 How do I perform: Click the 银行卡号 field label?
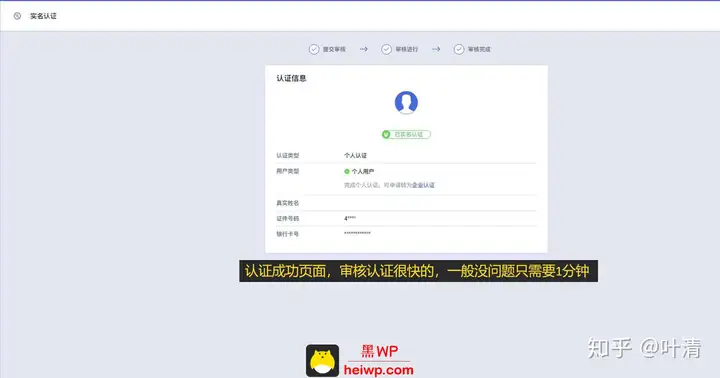coord(287,234)
